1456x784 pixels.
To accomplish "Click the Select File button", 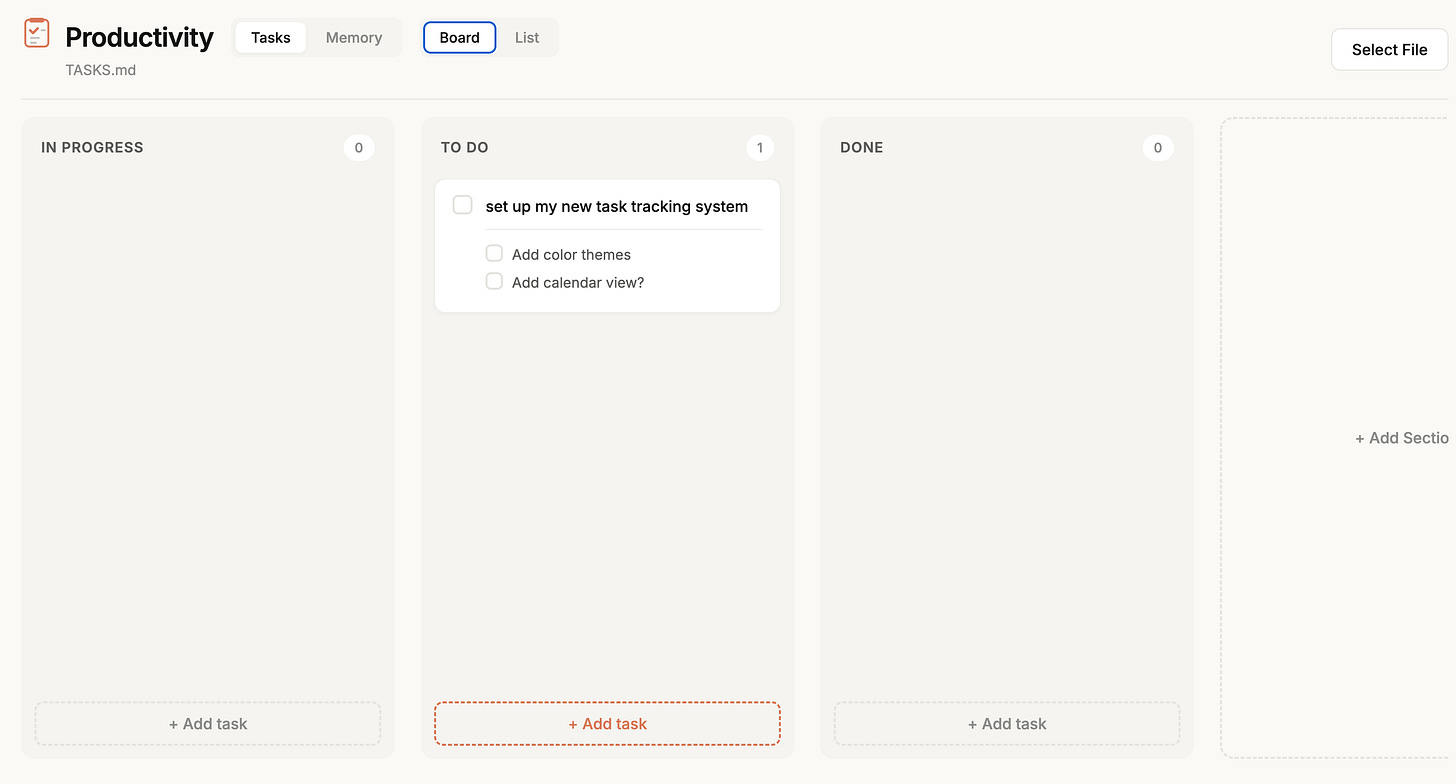I will tap(1388, 49).
